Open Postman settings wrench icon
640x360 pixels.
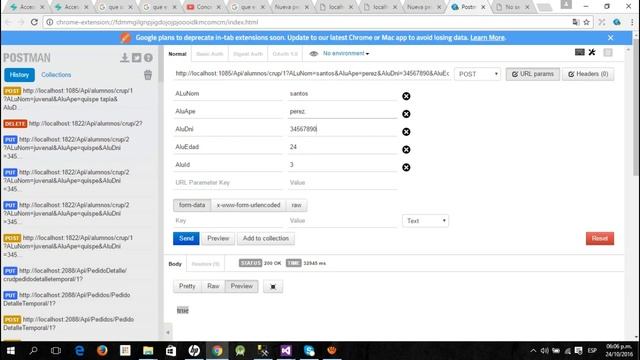tap(592, 52)
